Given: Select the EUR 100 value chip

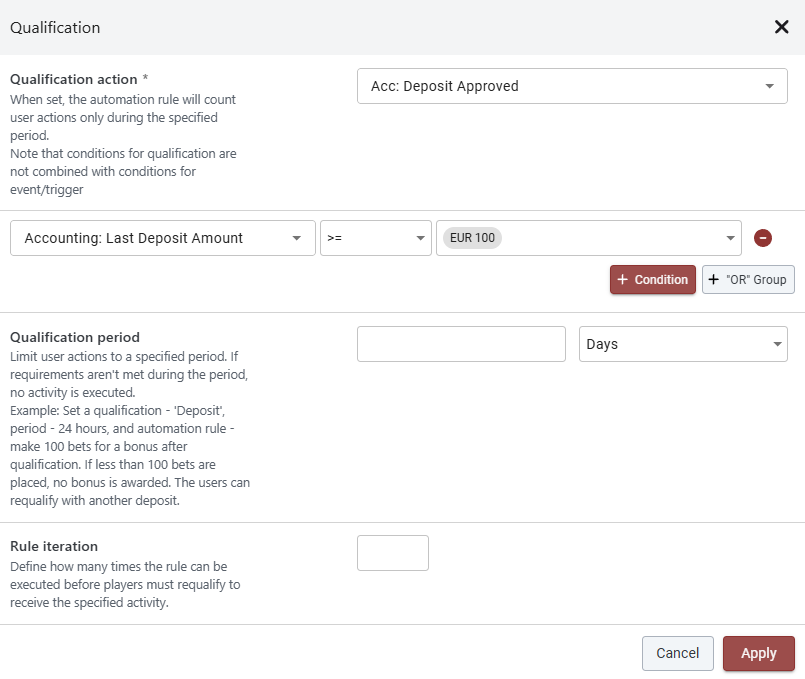Looking at the screenshot, I should coord(472,238).
